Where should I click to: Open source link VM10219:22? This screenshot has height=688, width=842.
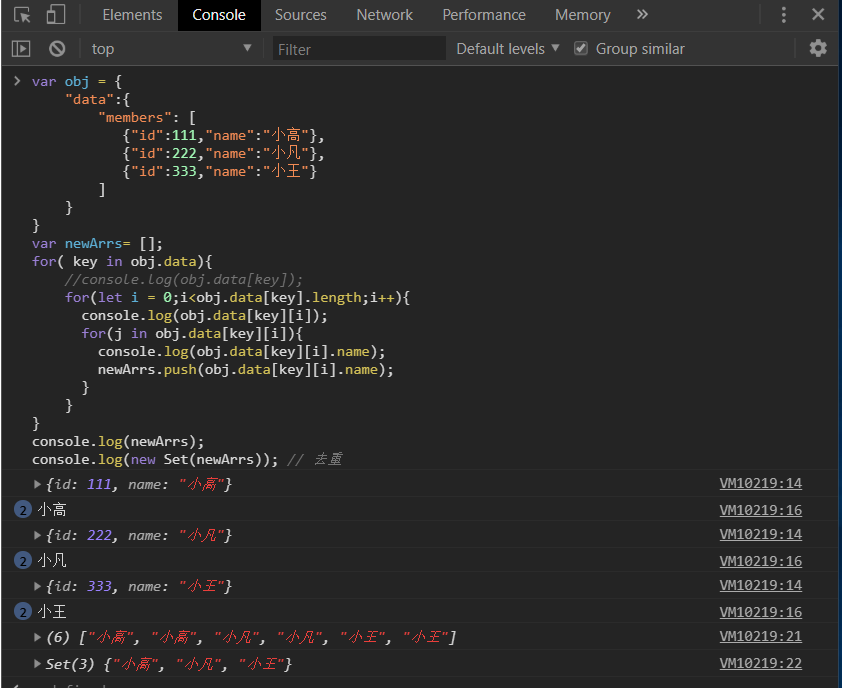pyautogui.click(x=760, y=663)
